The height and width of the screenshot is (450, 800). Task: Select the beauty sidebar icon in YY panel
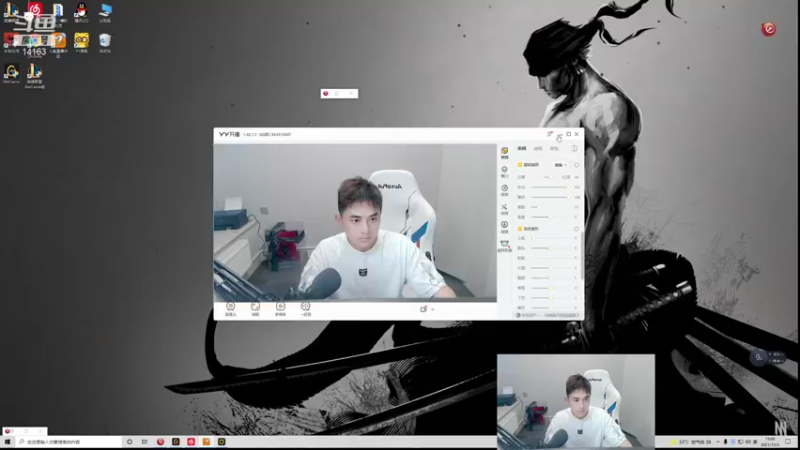[504, 153]
